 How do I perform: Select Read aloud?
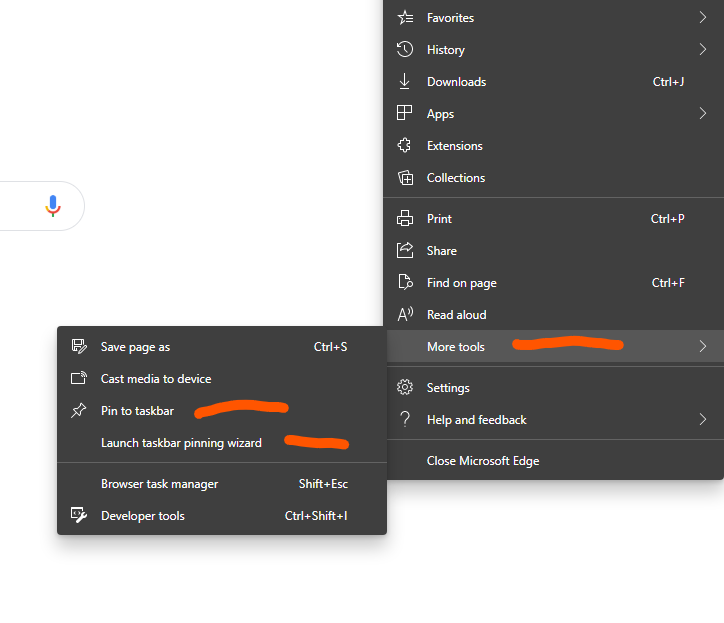(553, 315)
